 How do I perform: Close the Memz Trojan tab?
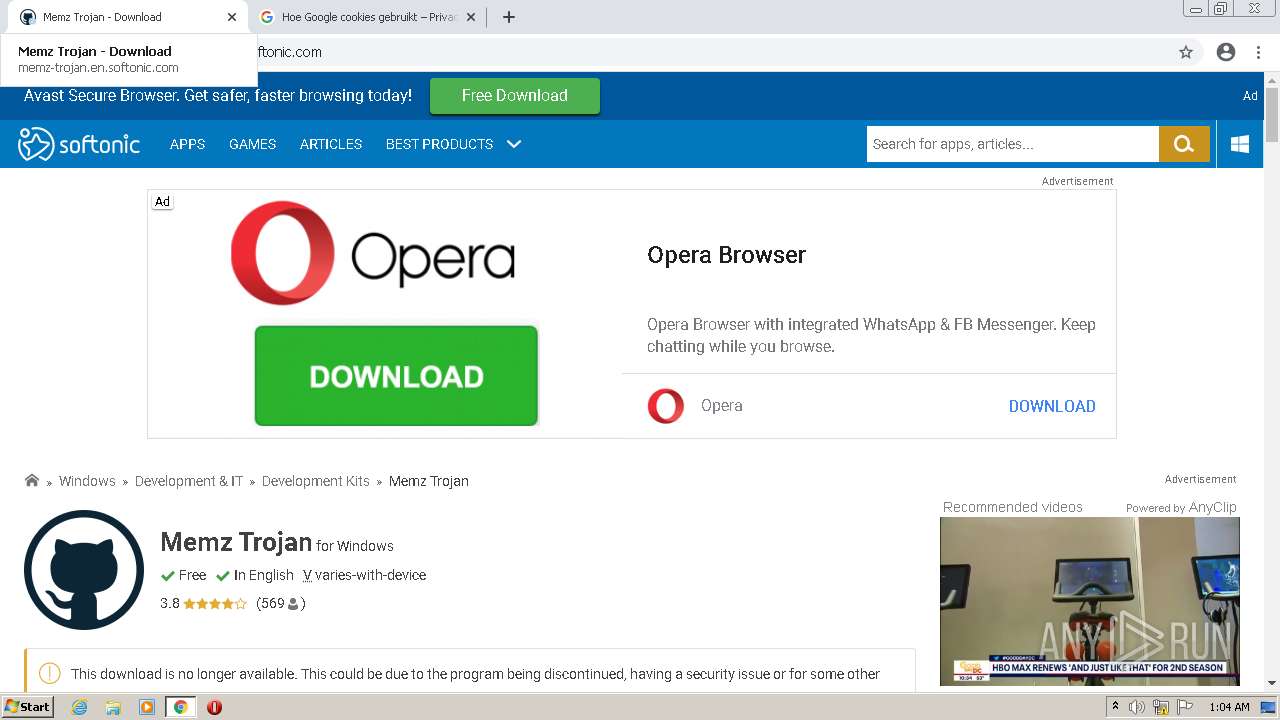(232, 17)
